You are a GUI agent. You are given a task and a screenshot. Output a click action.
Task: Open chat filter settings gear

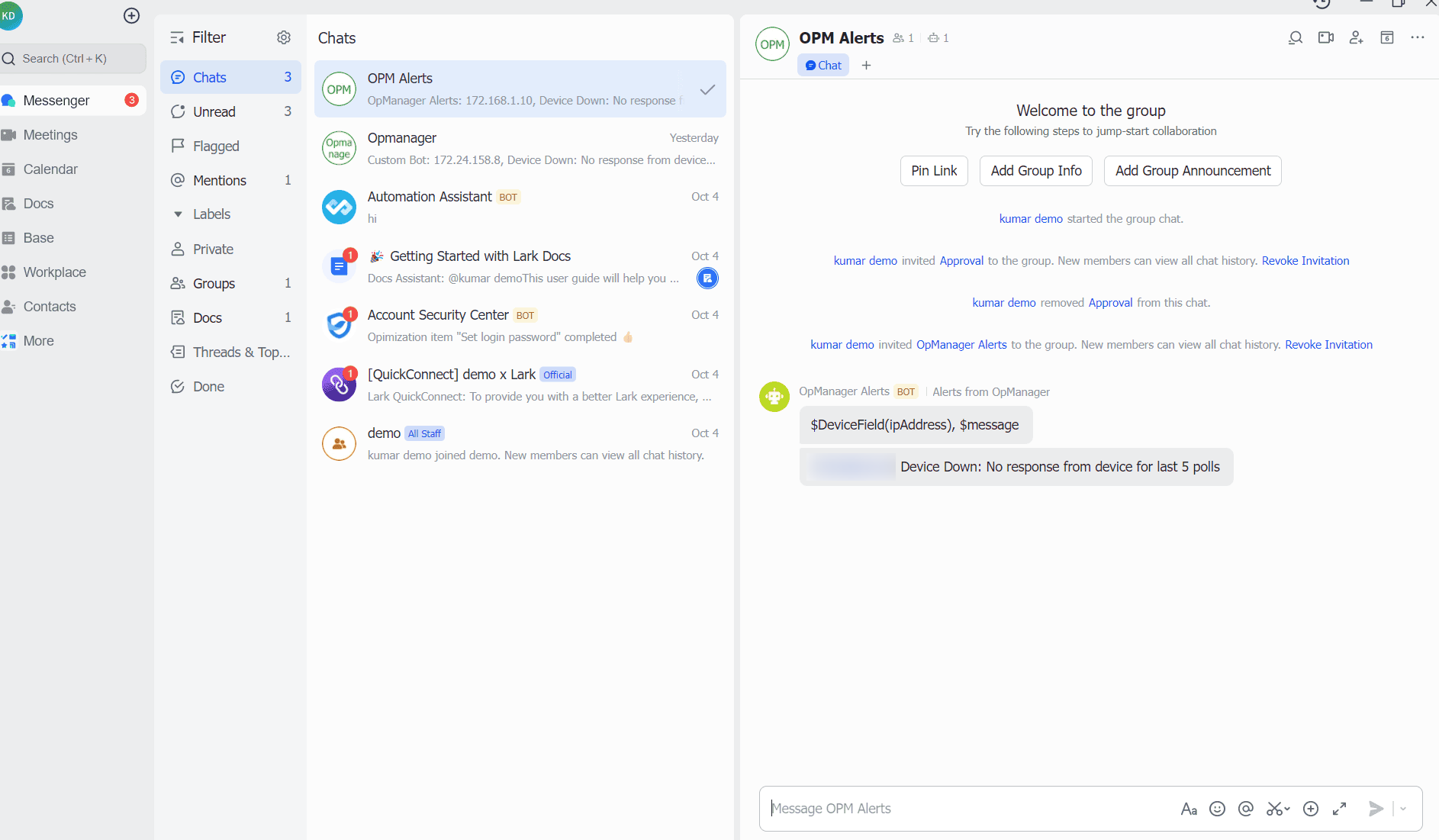283,37
